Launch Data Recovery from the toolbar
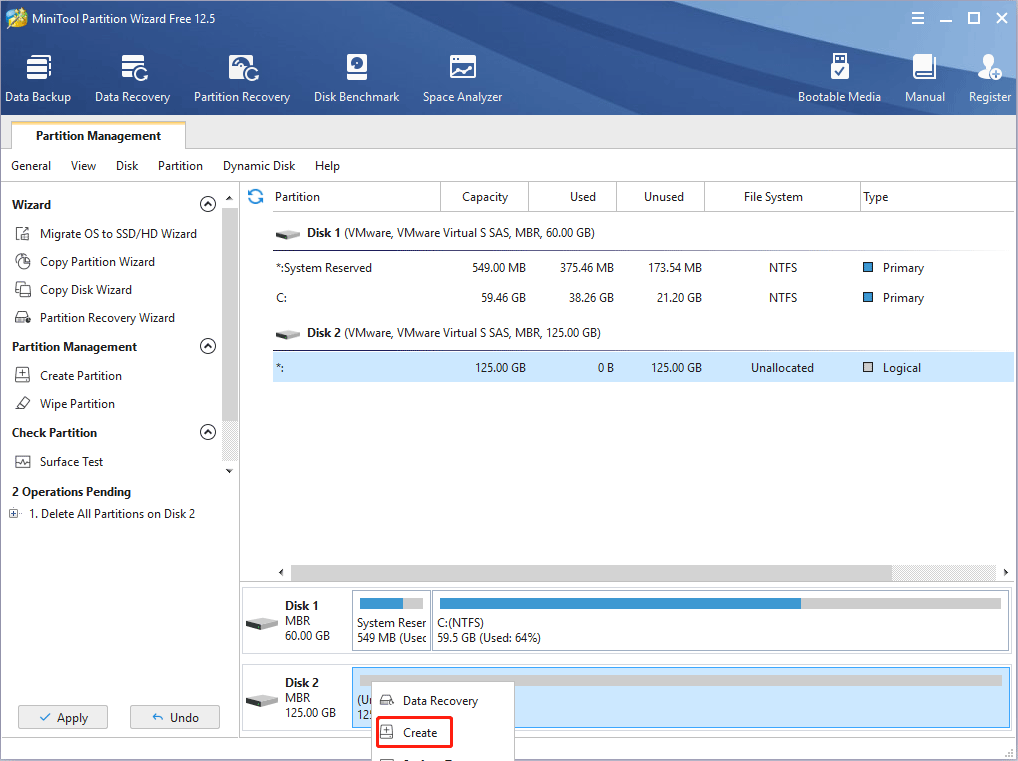The height and width of the screenshot is (761, 1018). pyautogui.click(x=132, y=79)
